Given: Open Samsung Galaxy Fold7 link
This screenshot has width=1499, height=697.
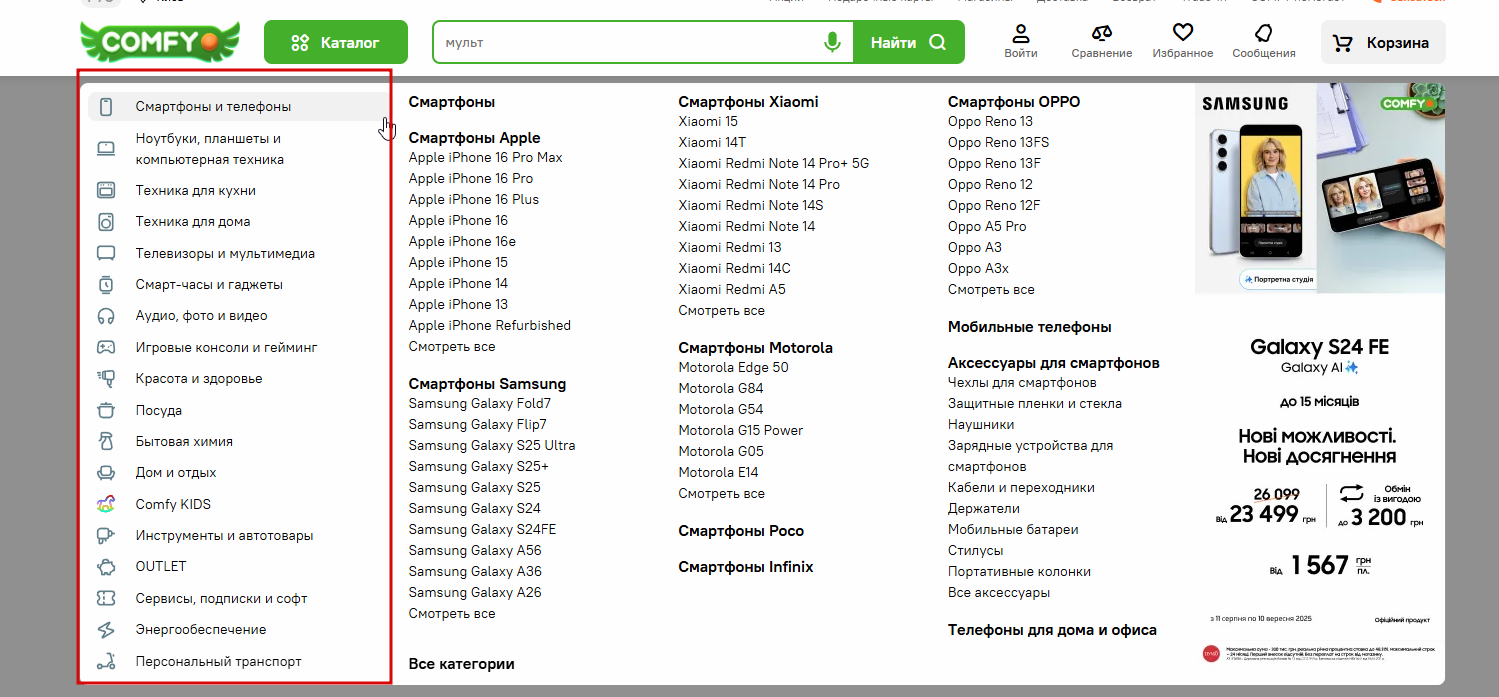Looking at the screenshot, I should [x=480, y=404].
